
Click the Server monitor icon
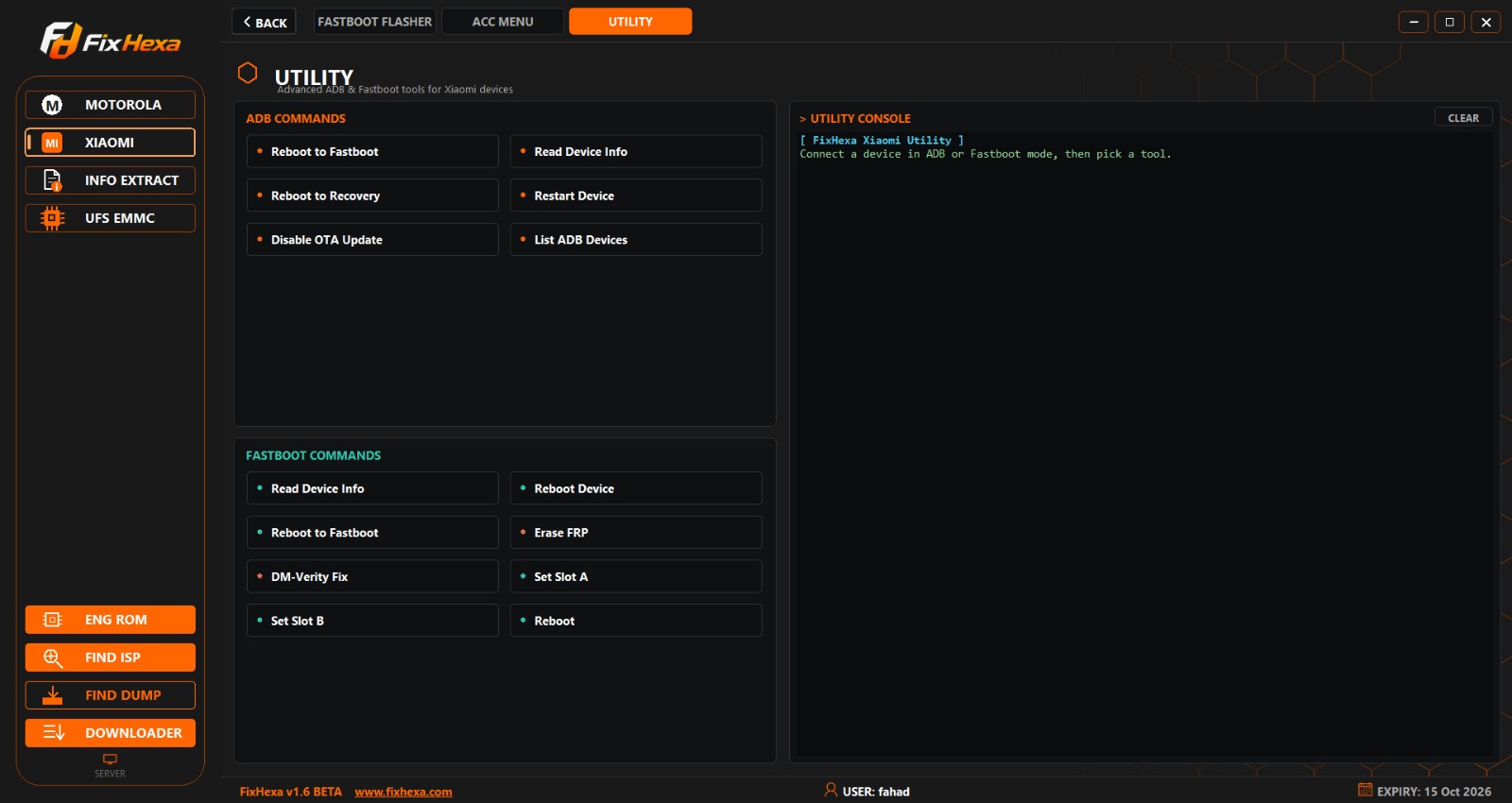click(110, 759)
